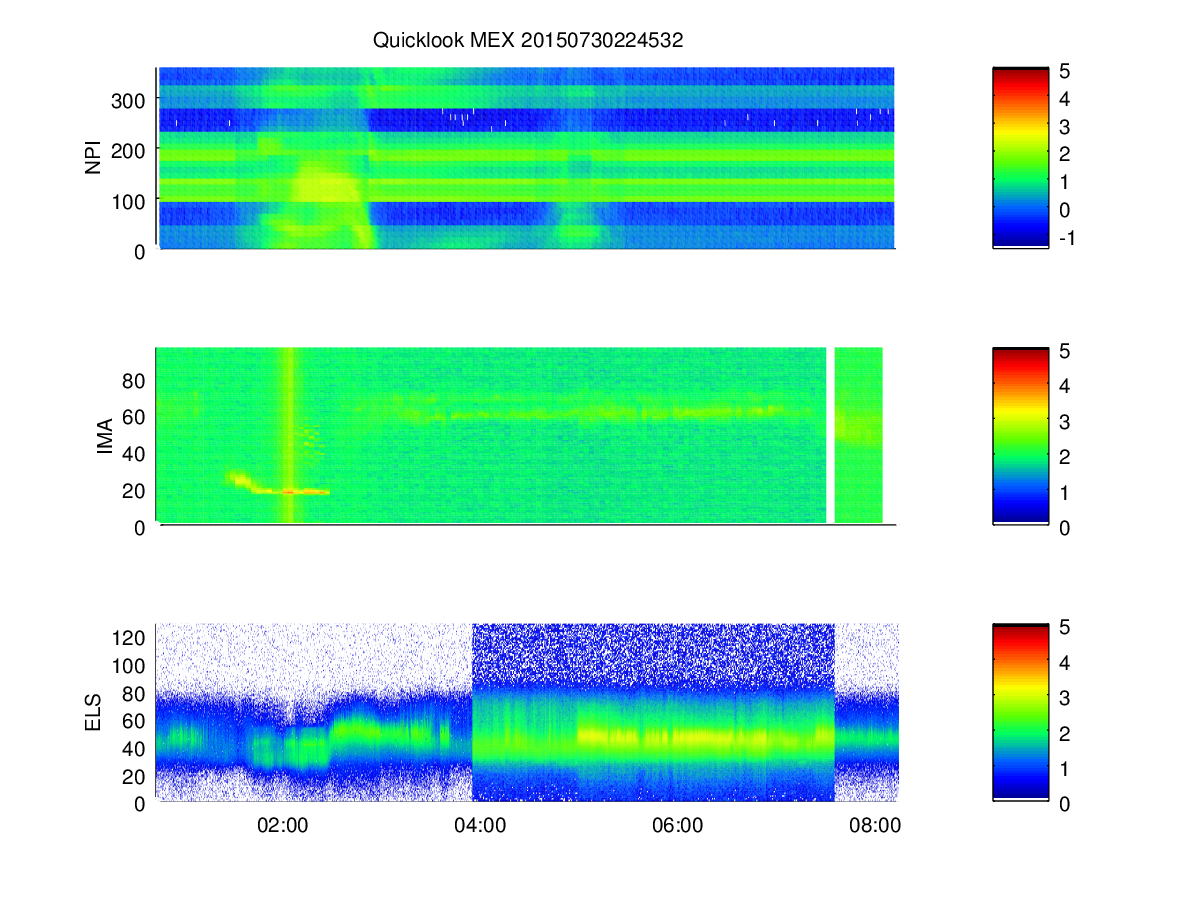
Task: Click the "0" tick label on ELS axis
Action: (142, 803)
